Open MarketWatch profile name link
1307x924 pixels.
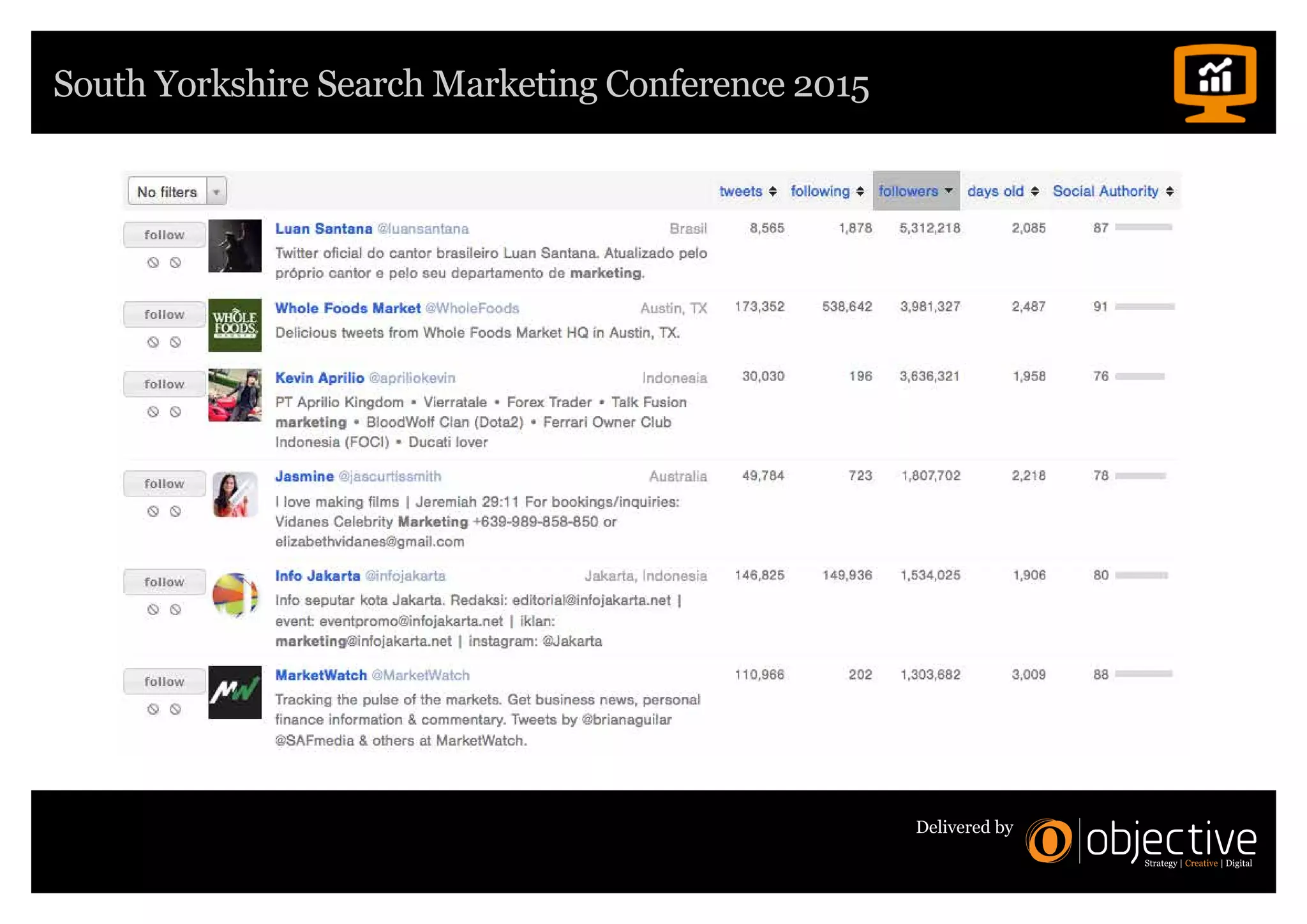(321, 675)
